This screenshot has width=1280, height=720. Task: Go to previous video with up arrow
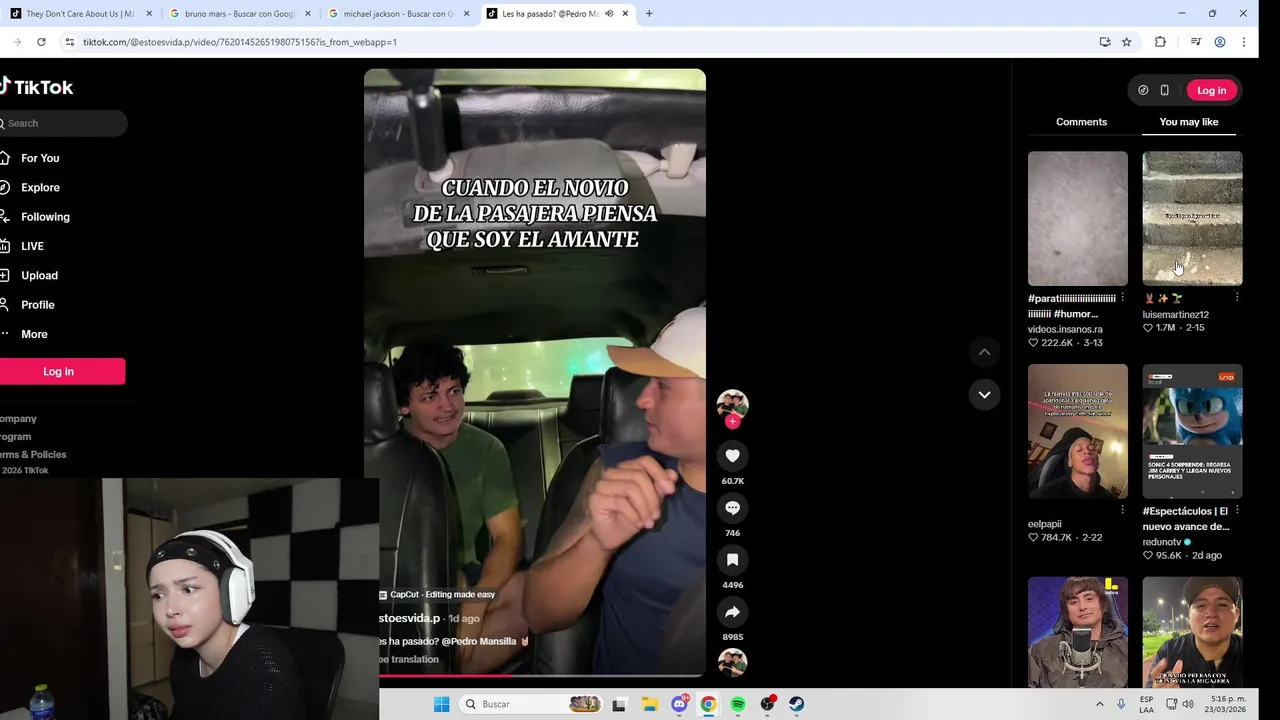tap(984, 351)
